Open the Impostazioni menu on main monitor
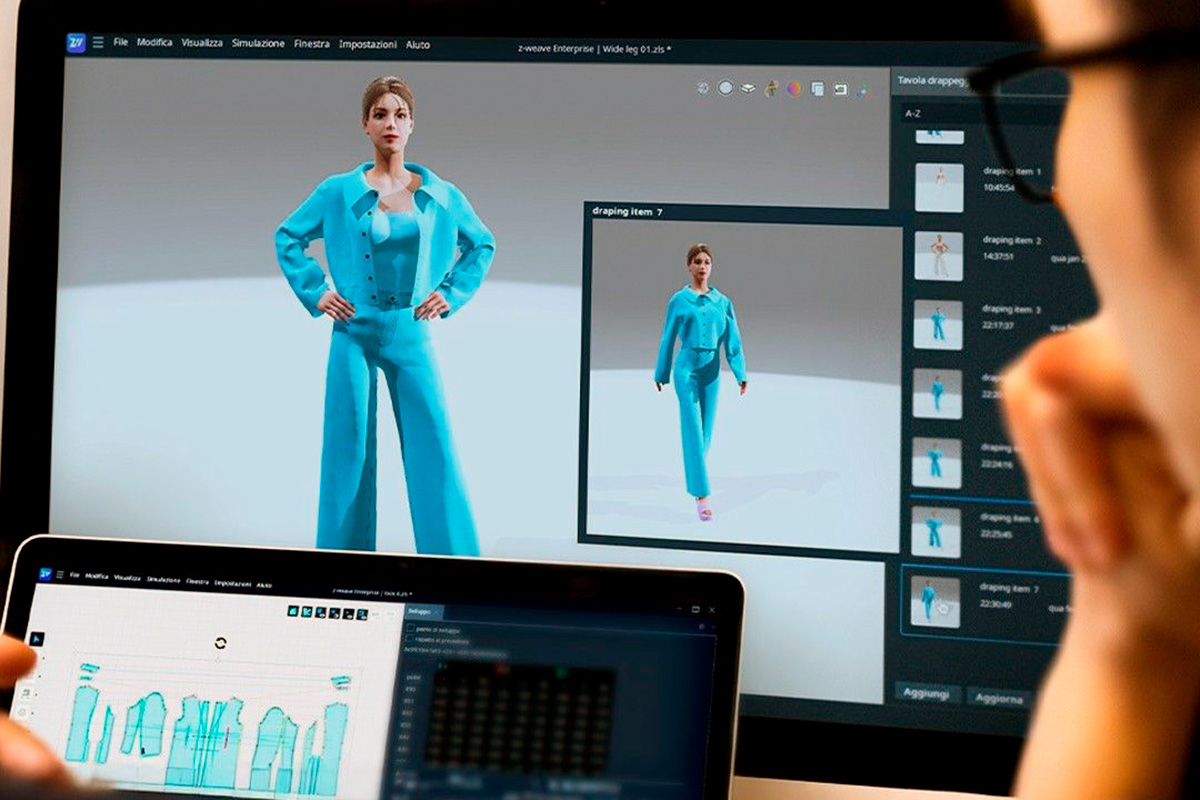The image size is (1200, 800). point(367,45)
